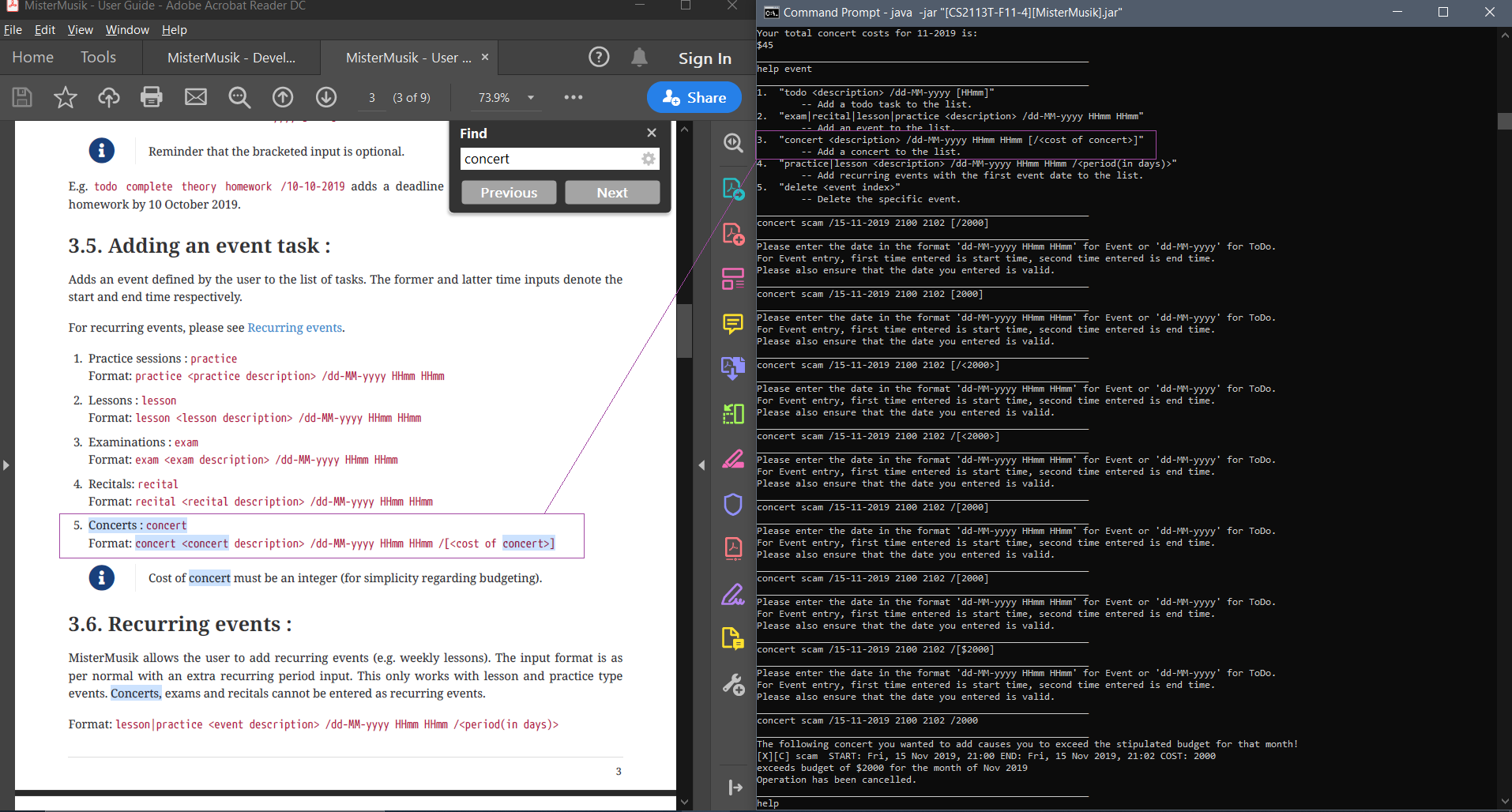Select the Protect shield tool icon
1512x812 pixels.
pyautogui.click(x=733, y=504)
